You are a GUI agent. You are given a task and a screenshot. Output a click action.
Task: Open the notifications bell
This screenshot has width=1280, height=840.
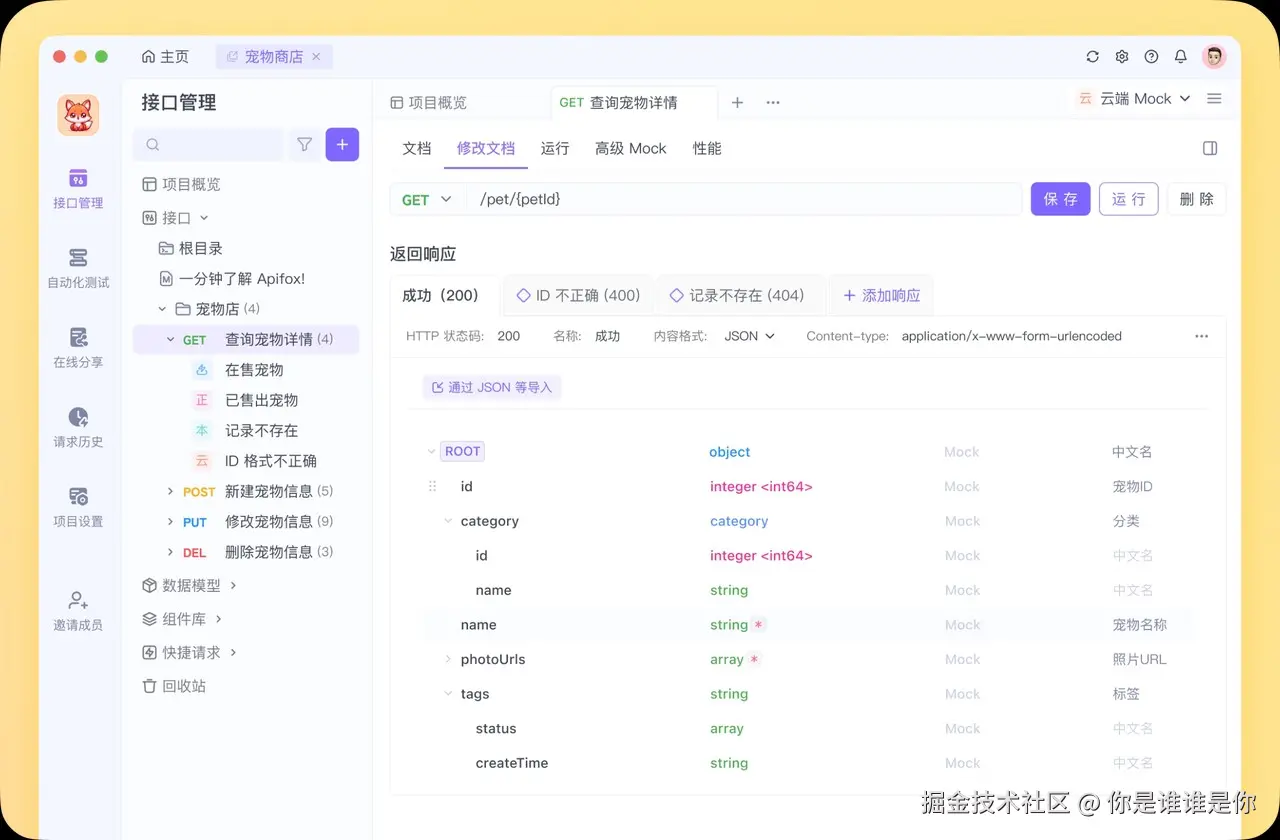pos(1180,56)
